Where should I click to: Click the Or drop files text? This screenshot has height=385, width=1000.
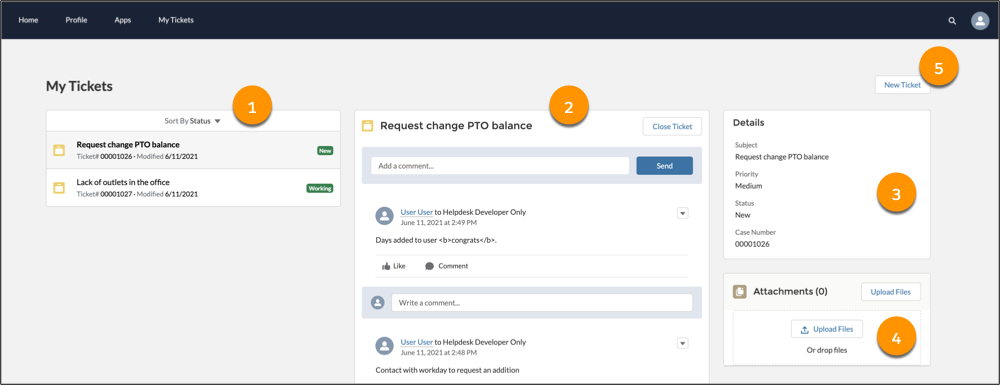coord(827,350)
